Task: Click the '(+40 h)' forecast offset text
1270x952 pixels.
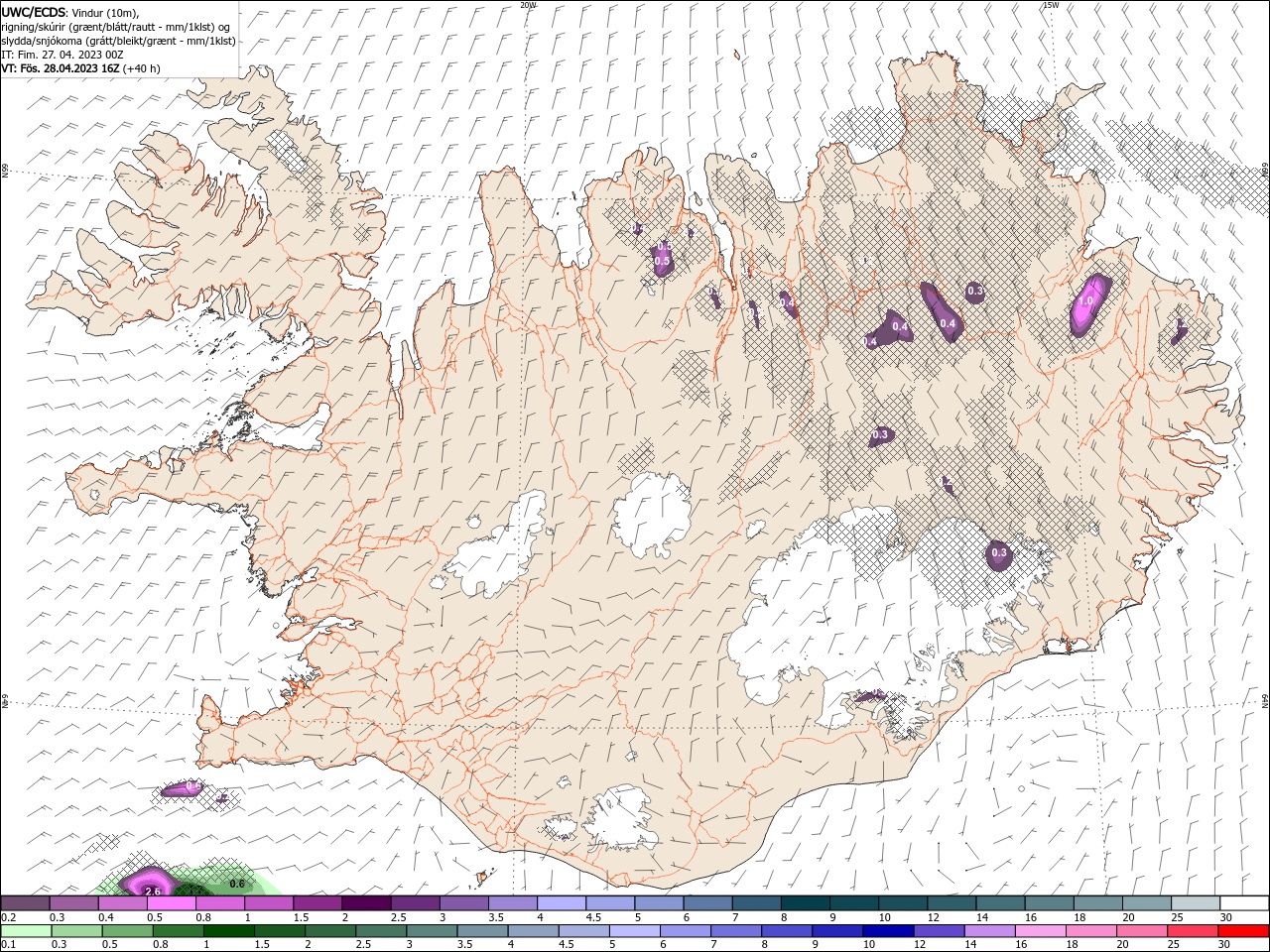Action: (x=142, y=68)
